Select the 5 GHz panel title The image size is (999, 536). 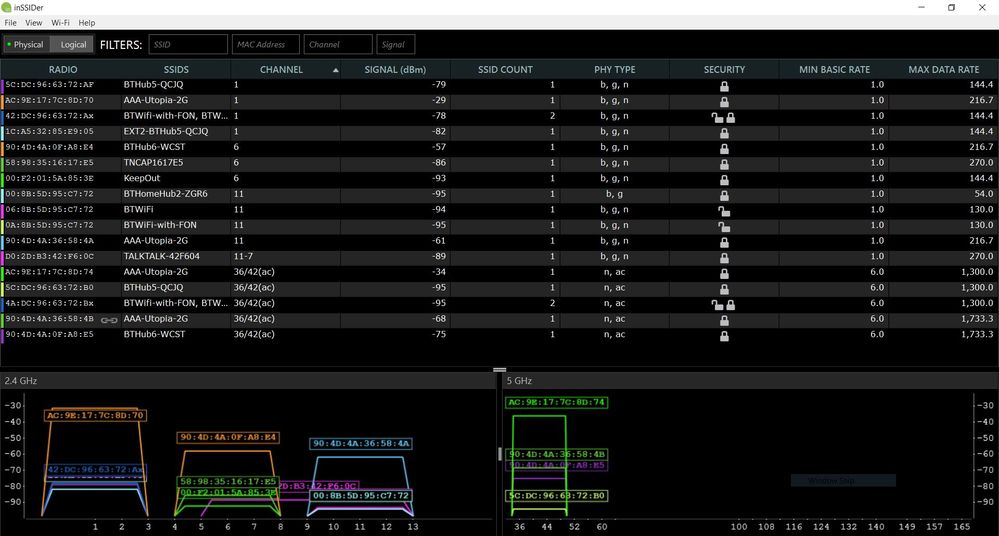tap(519, 380)
